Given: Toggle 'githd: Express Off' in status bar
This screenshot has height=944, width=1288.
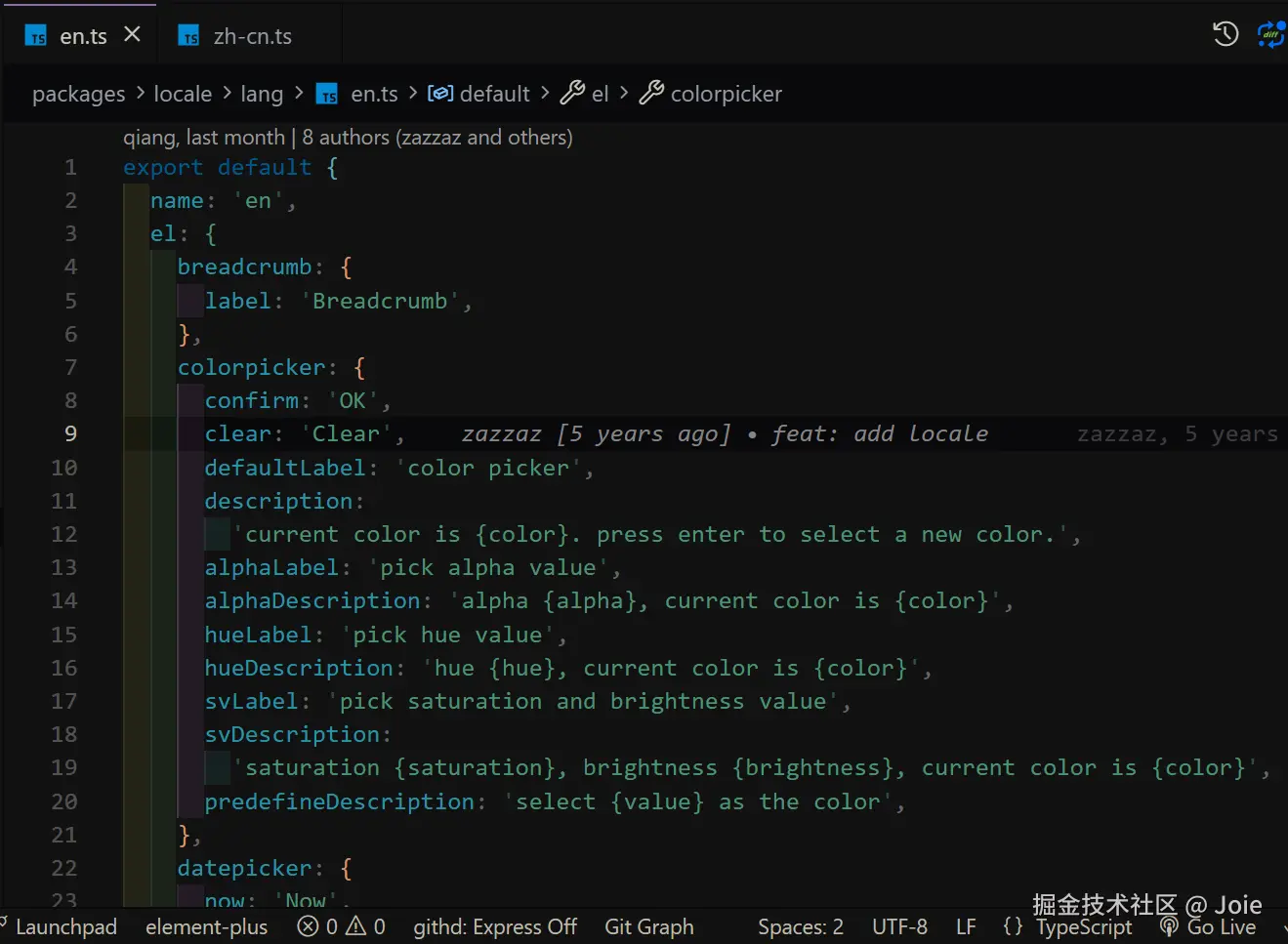Looking at the screenshot, I should click(495, 926).
